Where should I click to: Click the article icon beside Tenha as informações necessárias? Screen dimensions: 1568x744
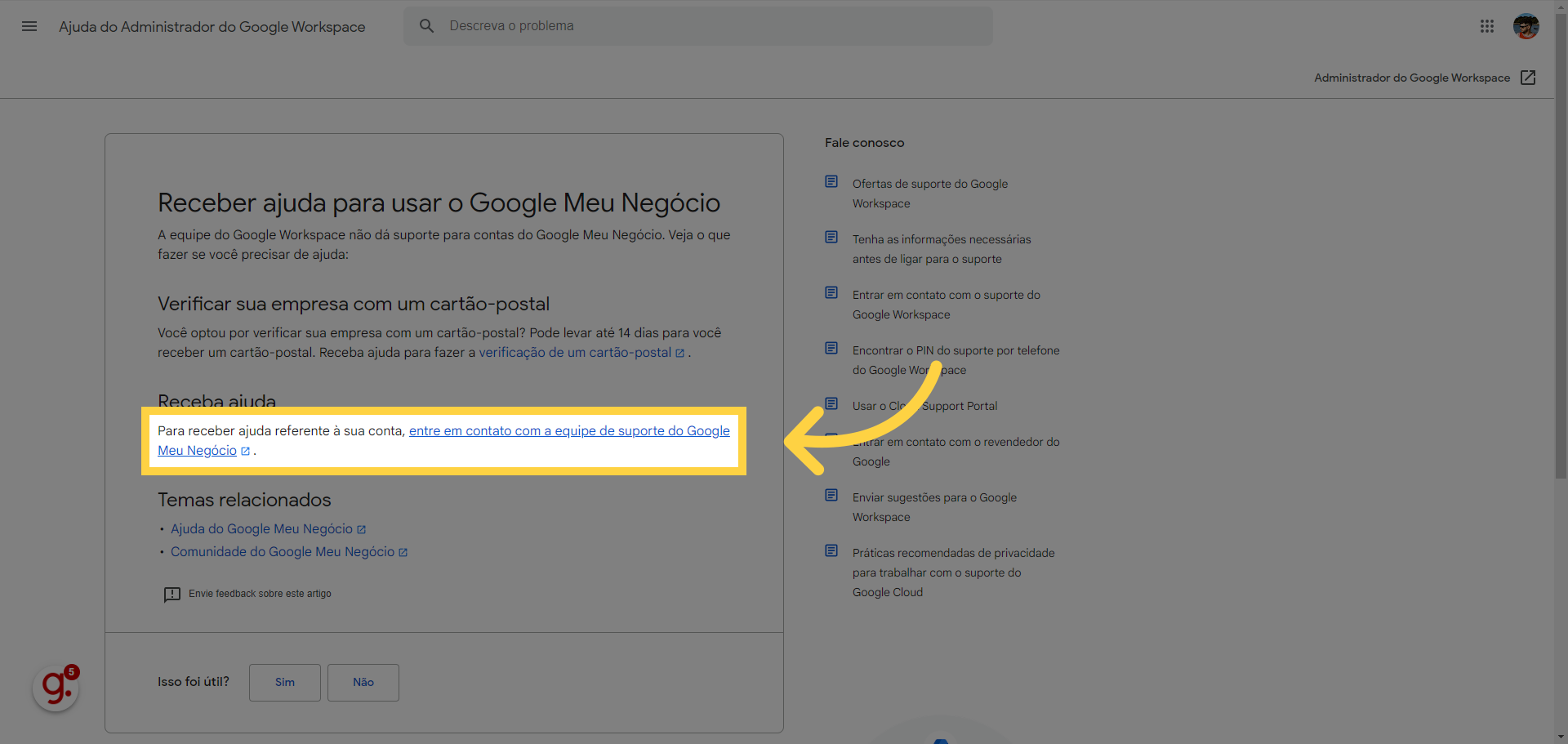pos(831,237)
